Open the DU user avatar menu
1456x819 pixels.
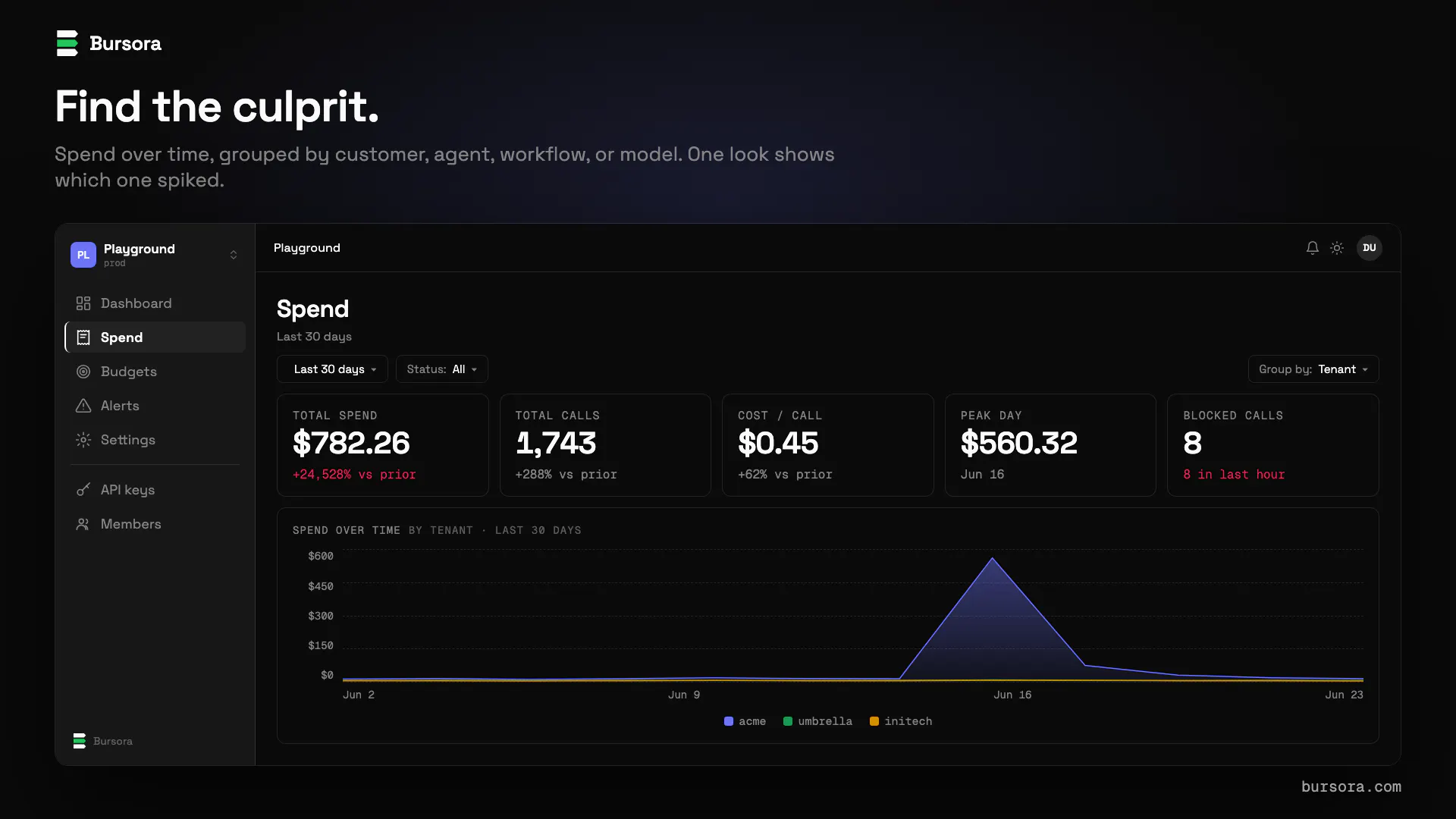pos(1370,248)
